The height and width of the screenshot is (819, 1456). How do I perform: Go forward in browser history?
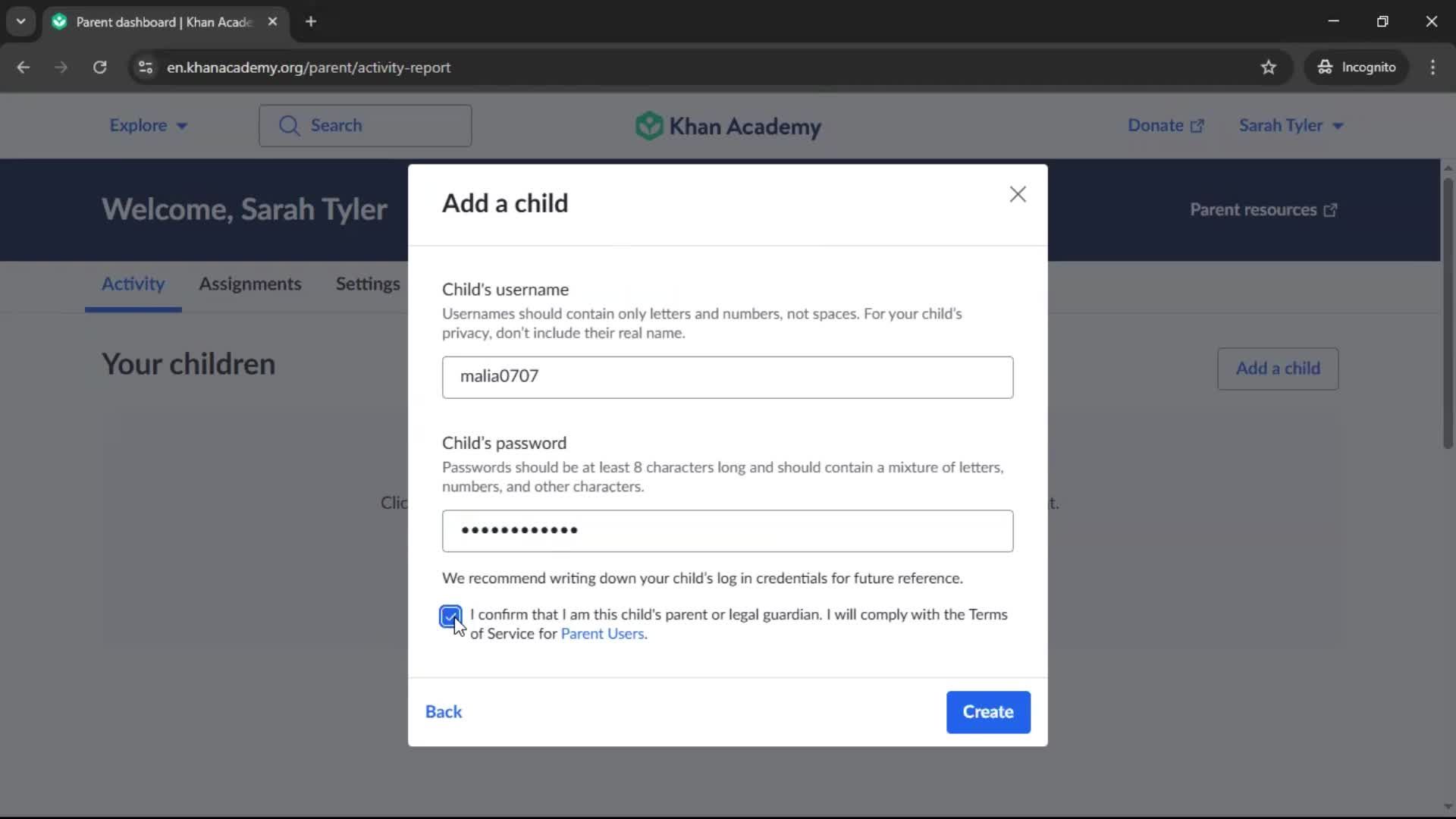(61, 67)
